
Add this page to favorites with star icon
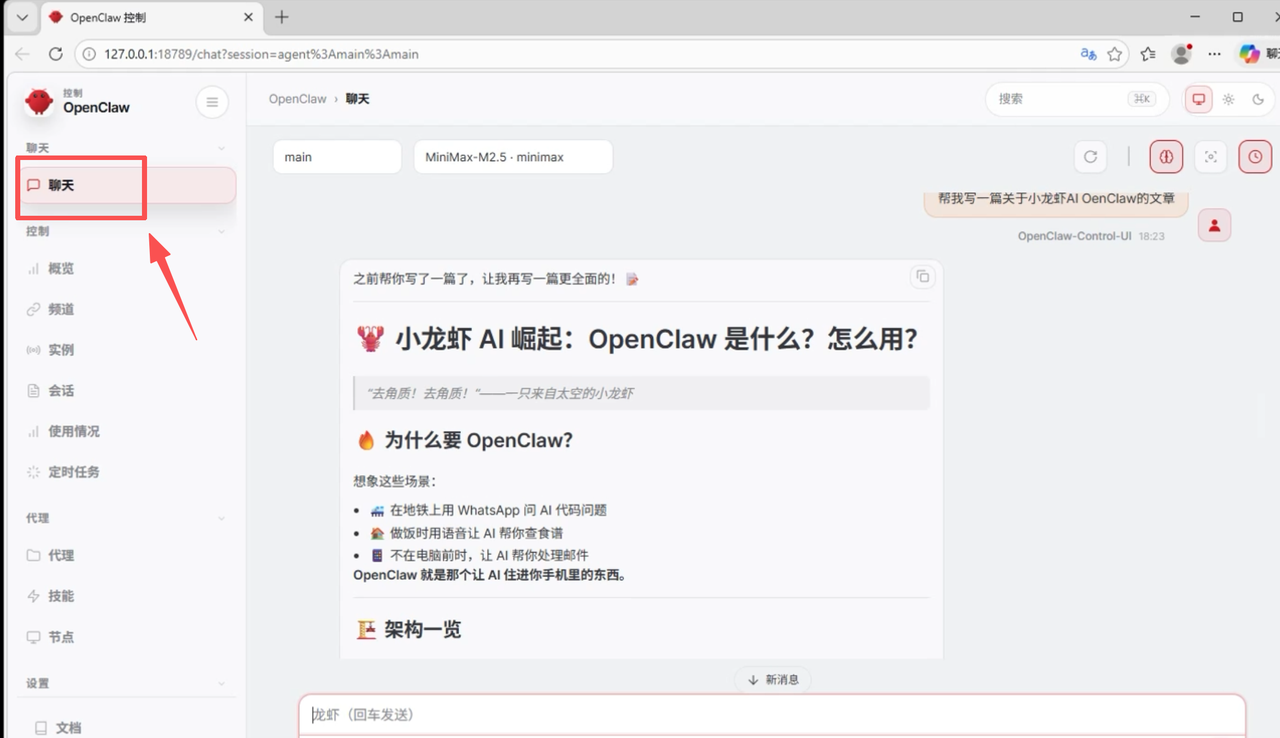pos(1115,54)
